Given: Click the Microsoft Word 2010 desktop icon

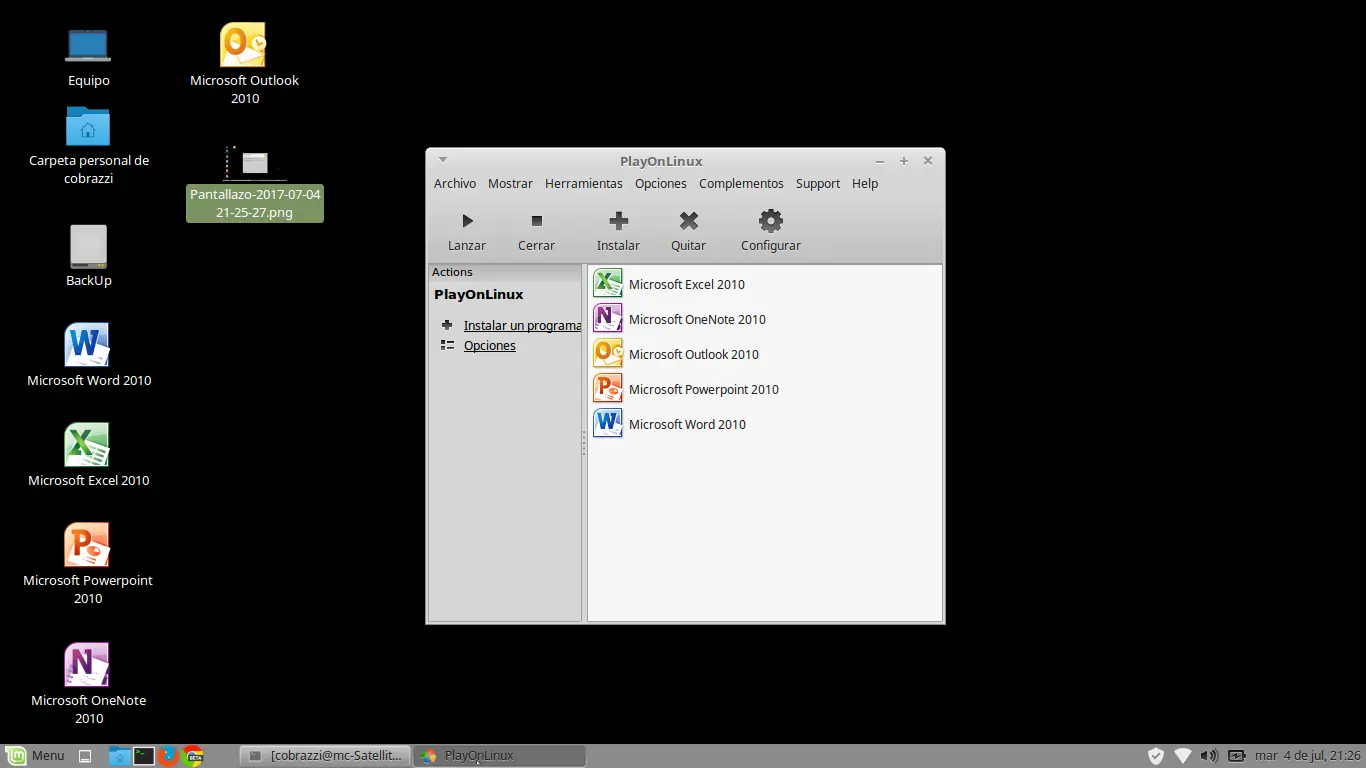Looking at the screenshot, I should [87, 345].
